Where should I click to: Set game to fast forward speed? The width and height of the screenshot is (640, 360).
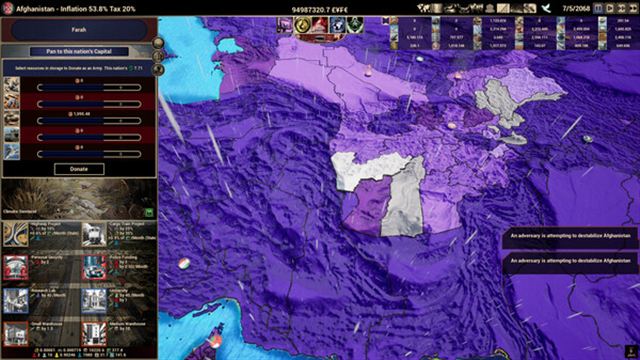pyautogui.click(x=621, y=8)
